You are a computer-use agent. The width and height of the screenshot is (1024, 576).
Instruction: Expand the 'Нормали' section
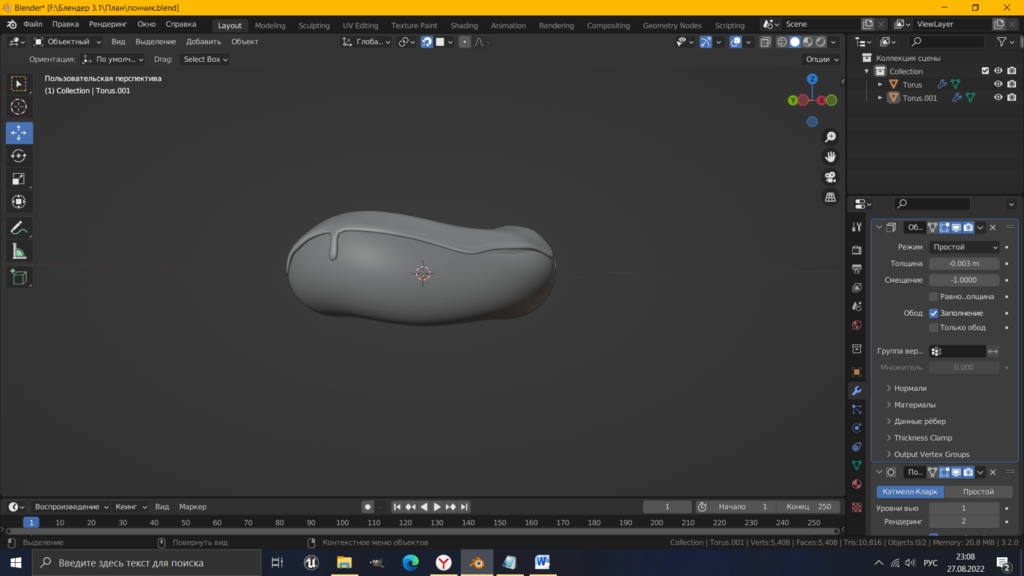tap(910, 388)
